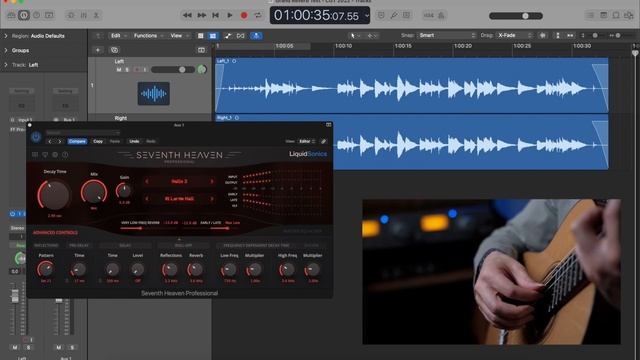Expand the Track Left section
Image resolution: width=640 pixels, height=360 pixels.
click(x=6, y=65)
